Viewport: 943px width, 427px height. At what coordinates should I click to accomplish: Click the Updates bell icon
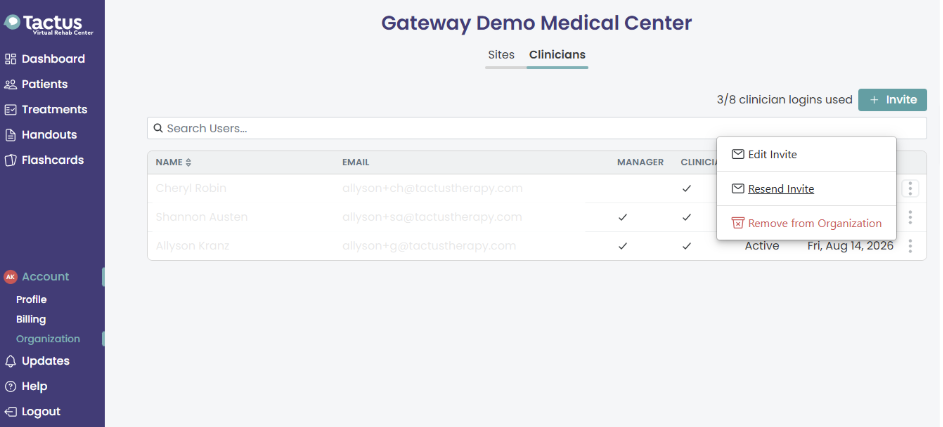[10, 361]
